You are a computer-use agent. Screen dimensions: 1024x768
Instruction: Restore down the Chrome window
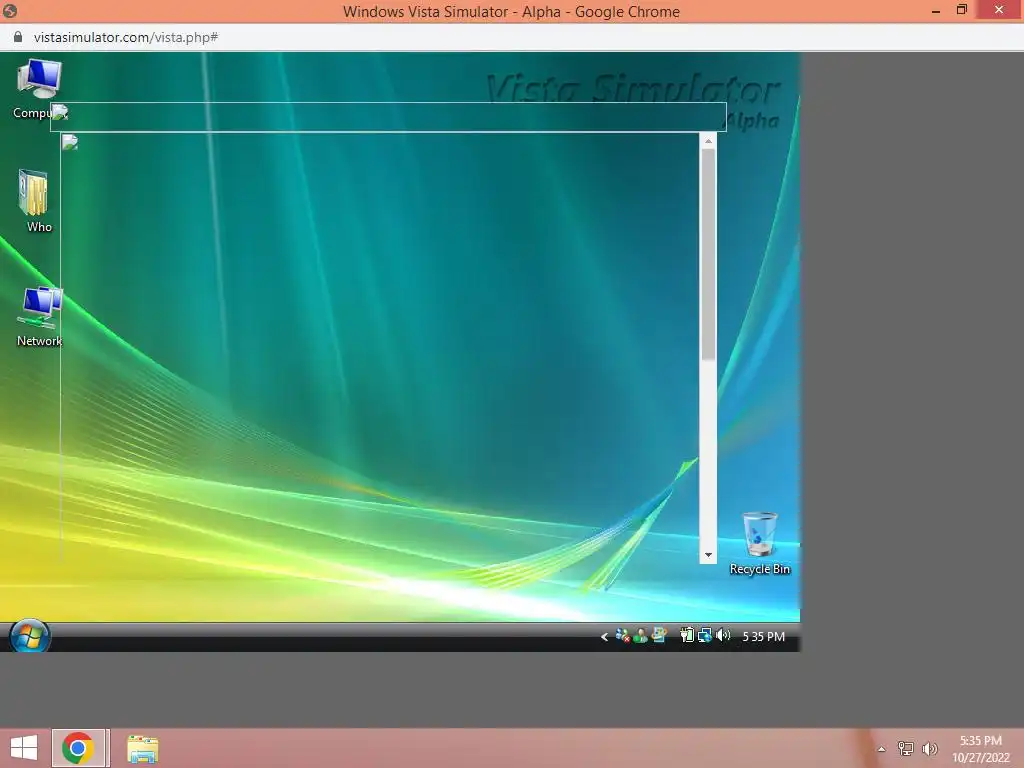tap(961, 10)
